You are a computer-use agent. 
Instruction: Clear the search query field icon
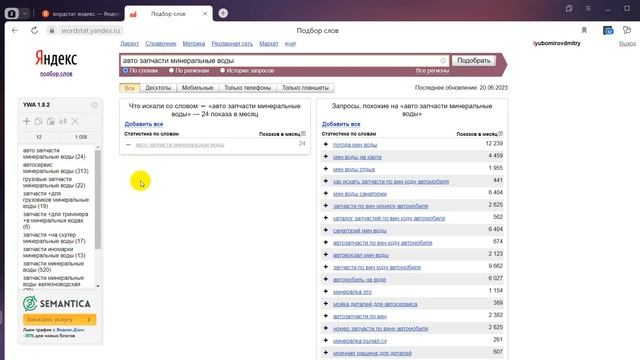click(443, 60)
